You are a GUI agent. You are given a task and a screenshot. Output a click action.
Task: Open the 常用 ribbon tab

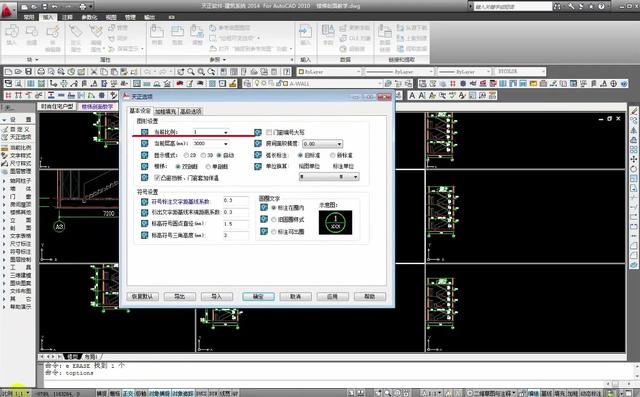pos(29,17)
